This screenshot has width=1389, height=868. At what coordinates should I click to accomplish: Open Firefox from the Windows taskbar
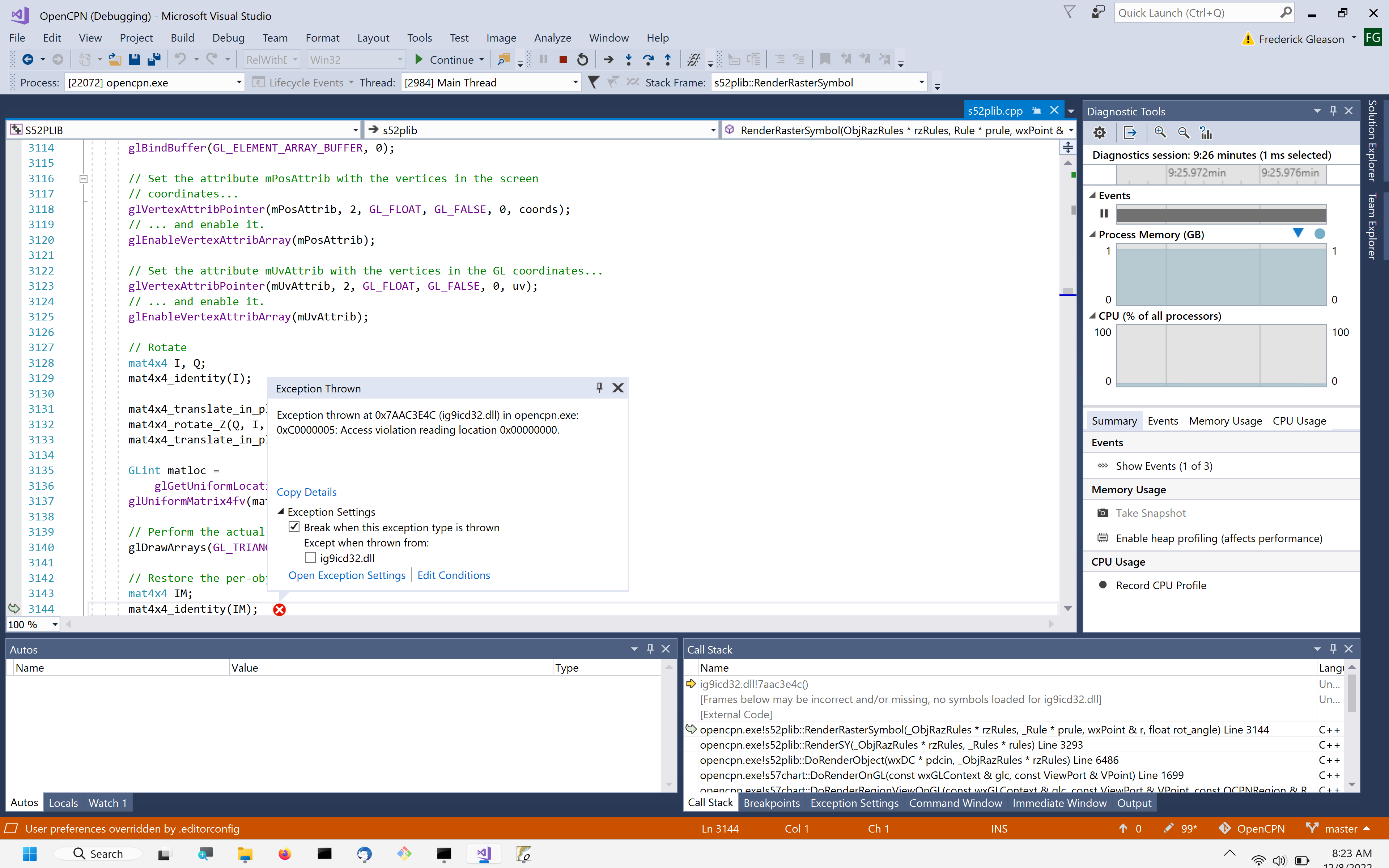click(x=284, y=854)
